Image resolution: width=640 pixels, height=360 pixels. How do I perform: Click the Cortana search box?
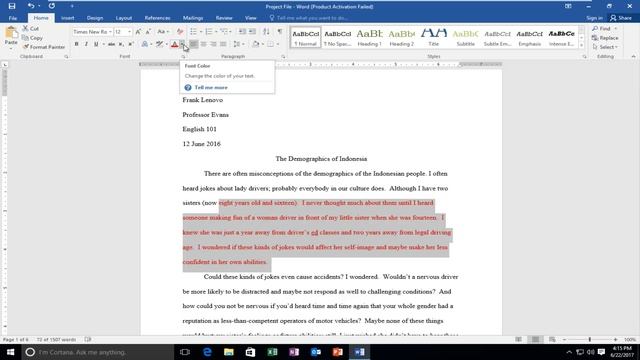98,352
